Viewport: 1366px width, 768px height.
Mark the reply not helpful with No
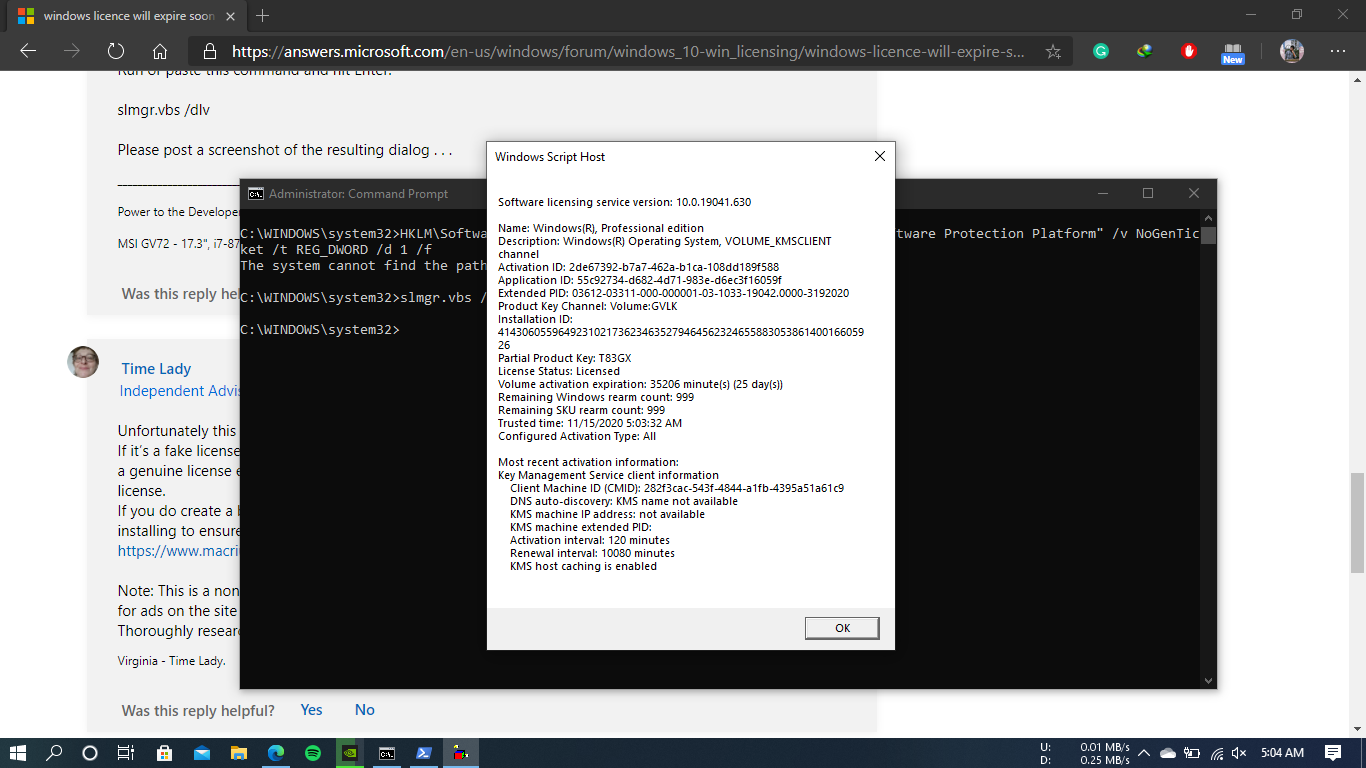(365, 709)
